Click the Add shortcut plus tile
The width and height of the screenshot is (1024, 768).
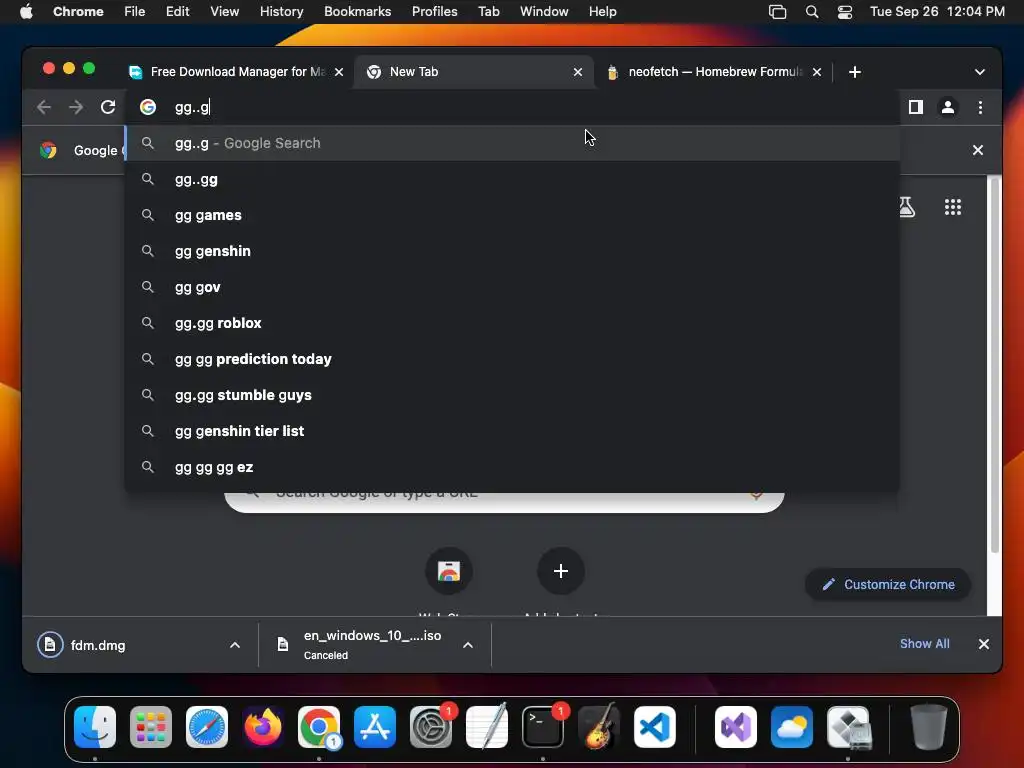(560, 571)
